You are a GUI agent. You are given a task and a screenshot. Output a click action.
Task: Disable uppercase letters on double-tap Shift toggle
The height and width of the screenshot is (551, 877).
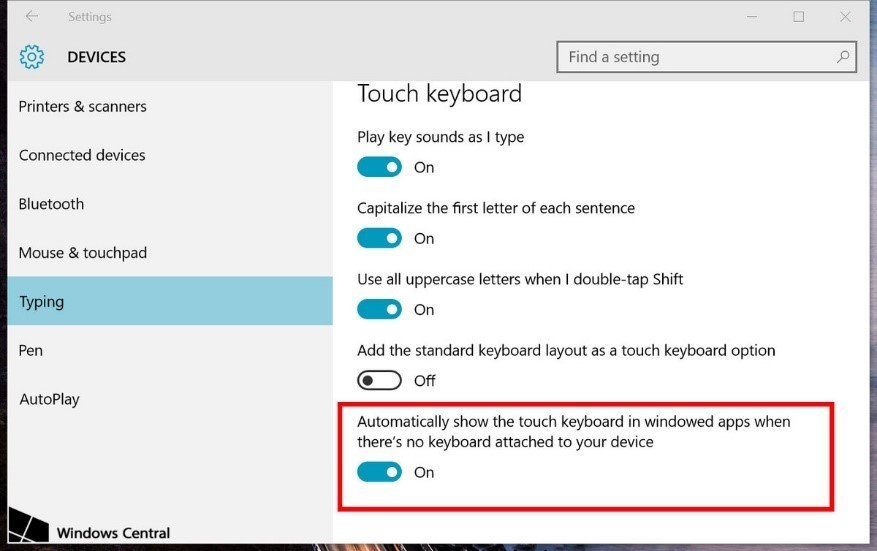tap(379, 309)
